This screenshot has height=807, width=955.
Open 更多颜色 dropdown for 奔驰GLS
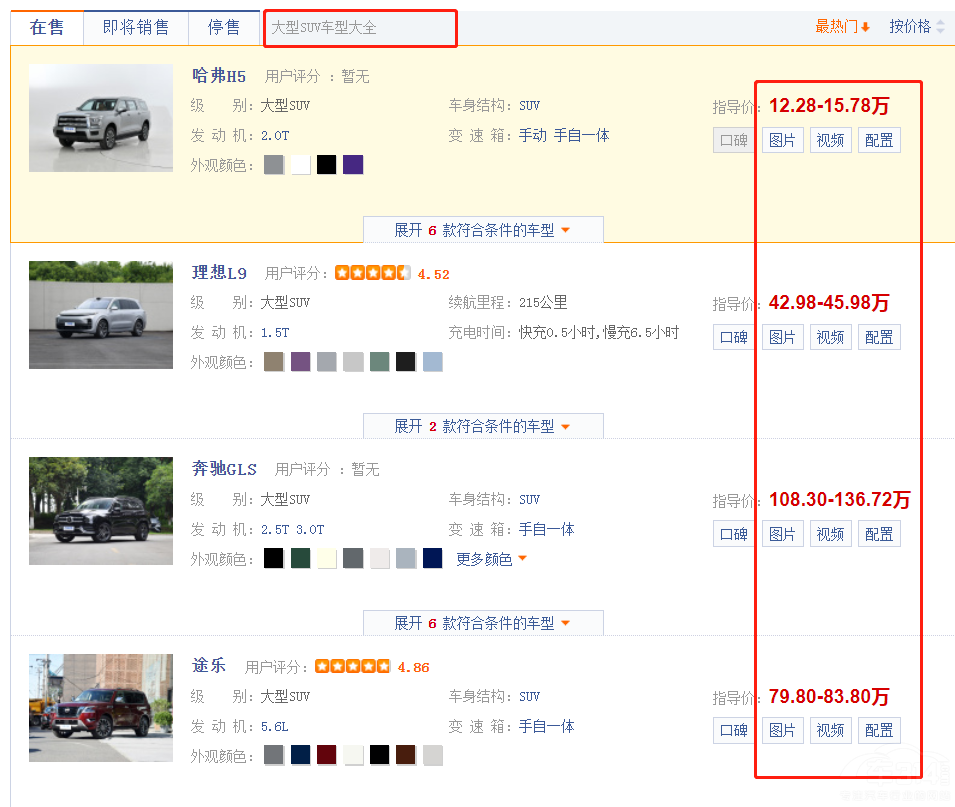coord(491,559)
